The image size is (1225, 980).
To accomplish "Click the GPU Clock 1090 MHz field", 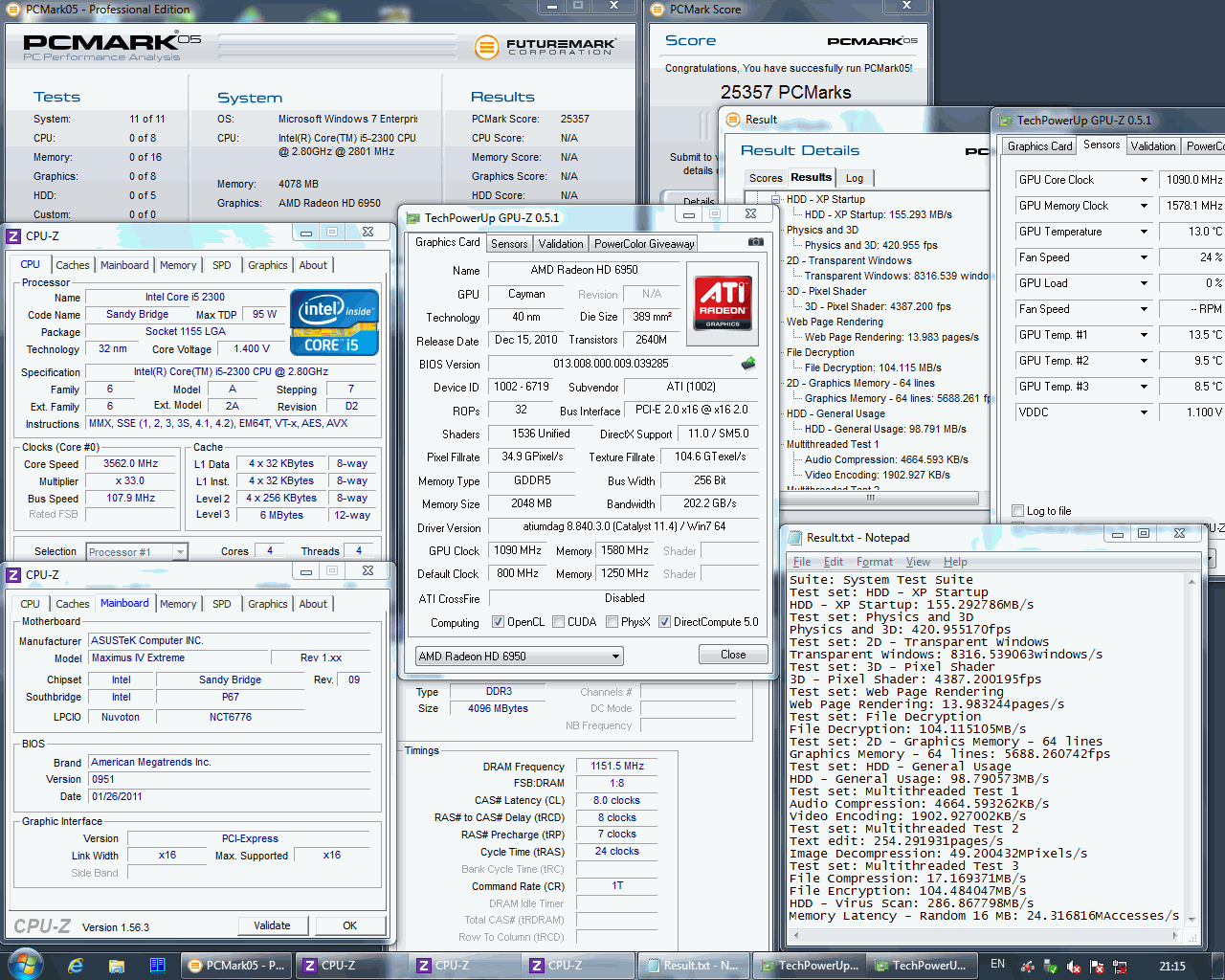I will click(518, 550).
